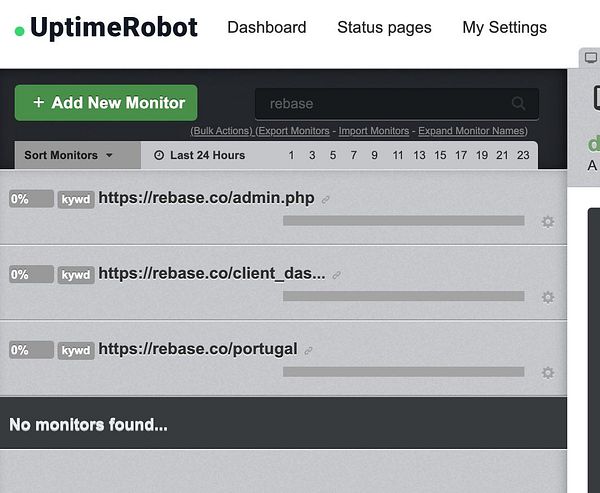Screen dimensions: 600x493
Task: Click the Export Monitors link
Action: (292, 131)
